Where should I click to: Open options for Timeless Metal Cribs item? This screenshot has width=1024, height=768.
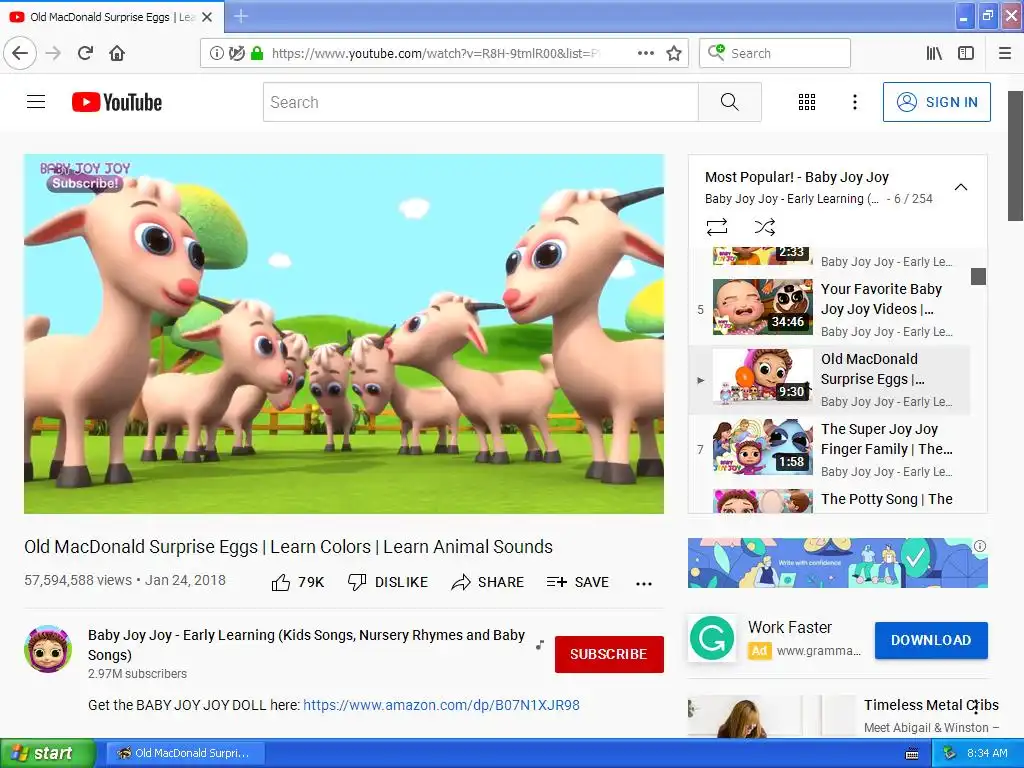pyautogui.click(x=976, y=706)
